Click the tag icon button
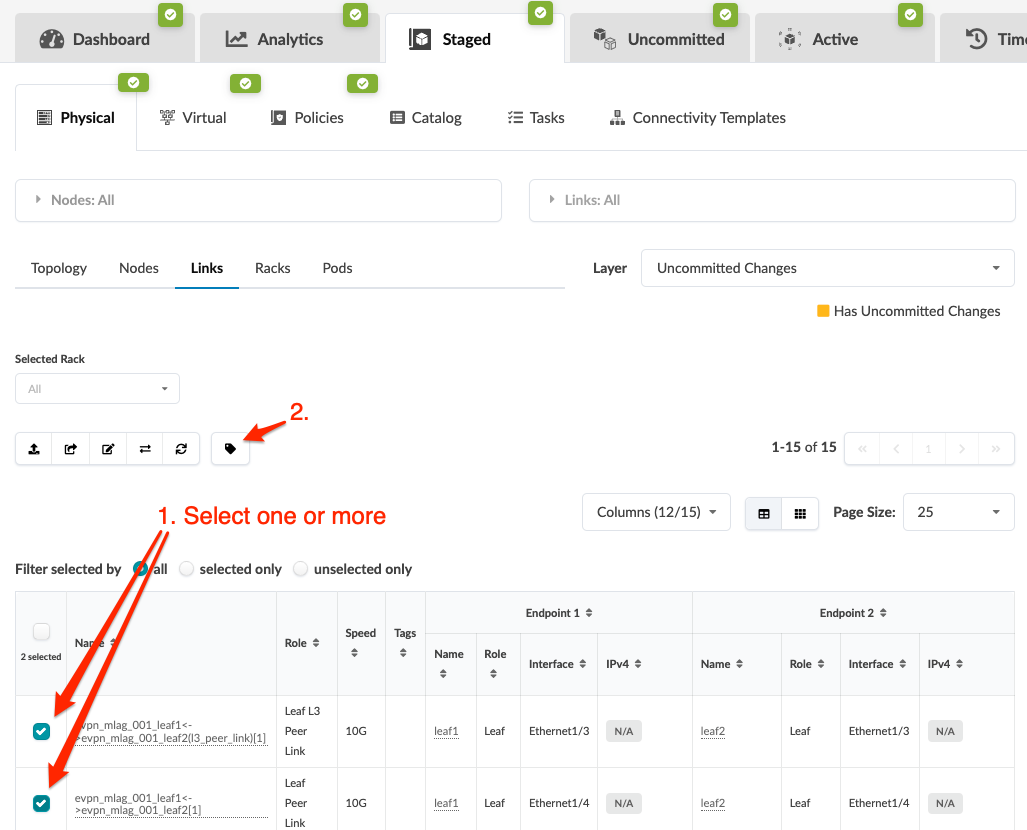Viewport: 1027px width, 830px height. (x=231, y=449)
